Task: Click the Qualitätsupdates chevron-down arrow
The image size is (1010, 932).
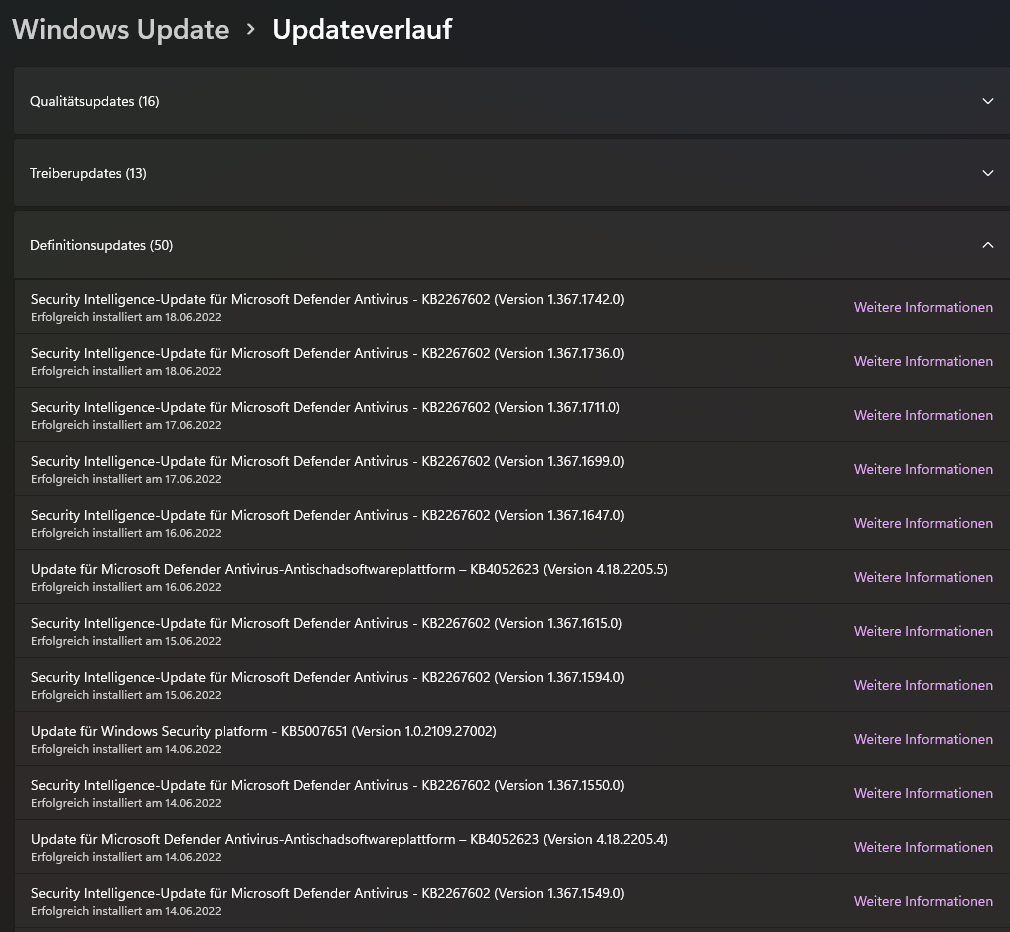Action: pyautogui.click(x=987, y=101)
